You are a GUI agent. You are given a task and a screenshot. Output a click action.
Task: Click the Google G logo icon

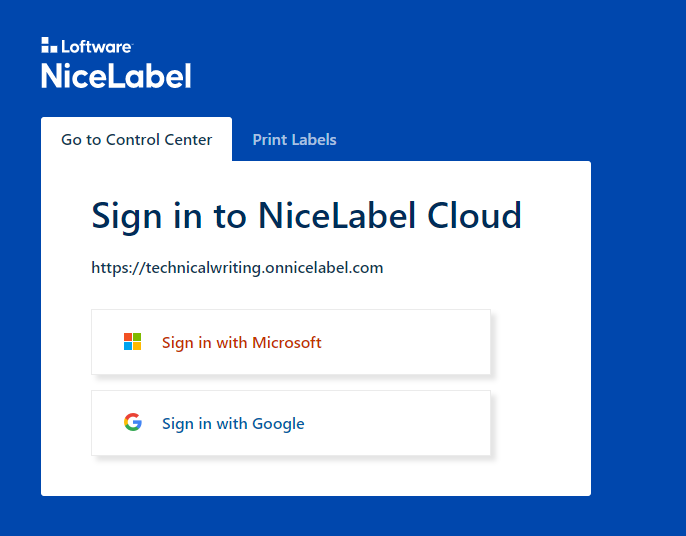[x=132, y=423]
